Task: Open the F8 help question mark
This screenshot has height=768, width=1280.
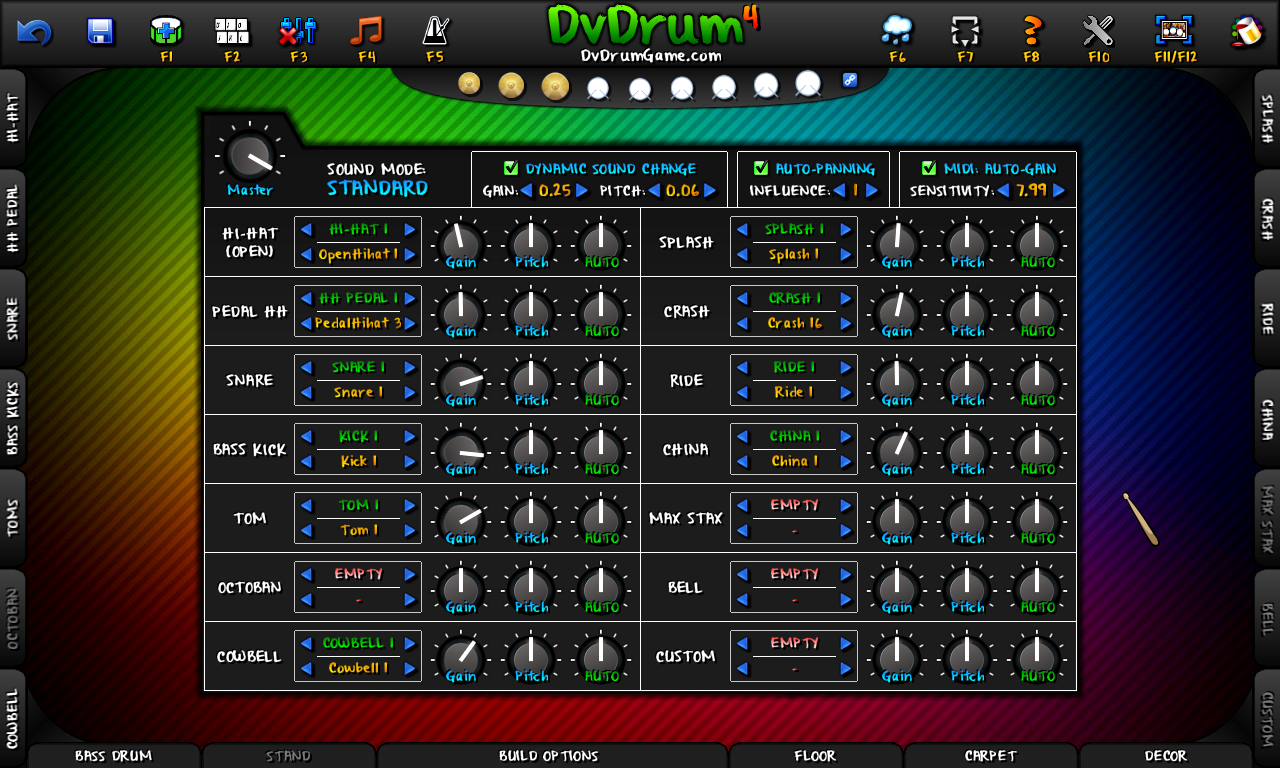Action: tap(1032, 31)
